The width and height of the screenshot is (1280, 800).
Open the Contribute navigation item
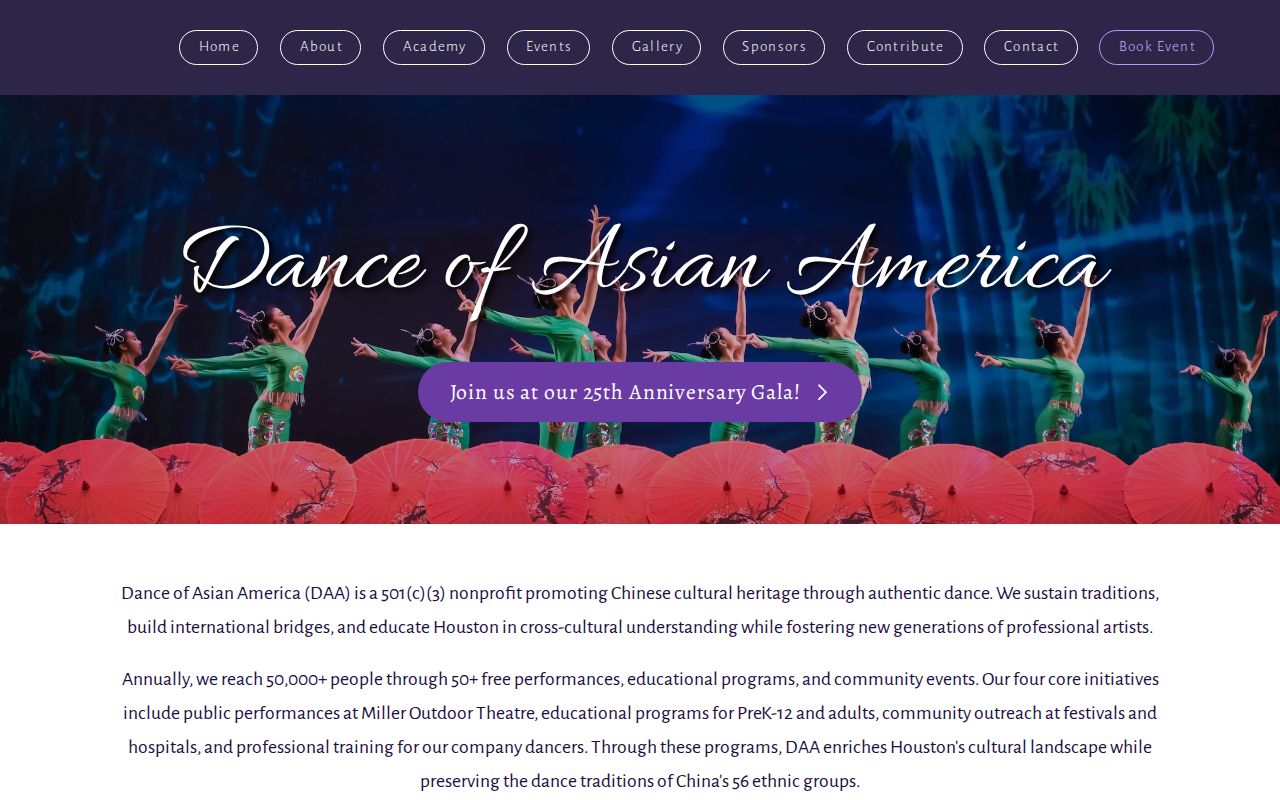click(905, 47)
